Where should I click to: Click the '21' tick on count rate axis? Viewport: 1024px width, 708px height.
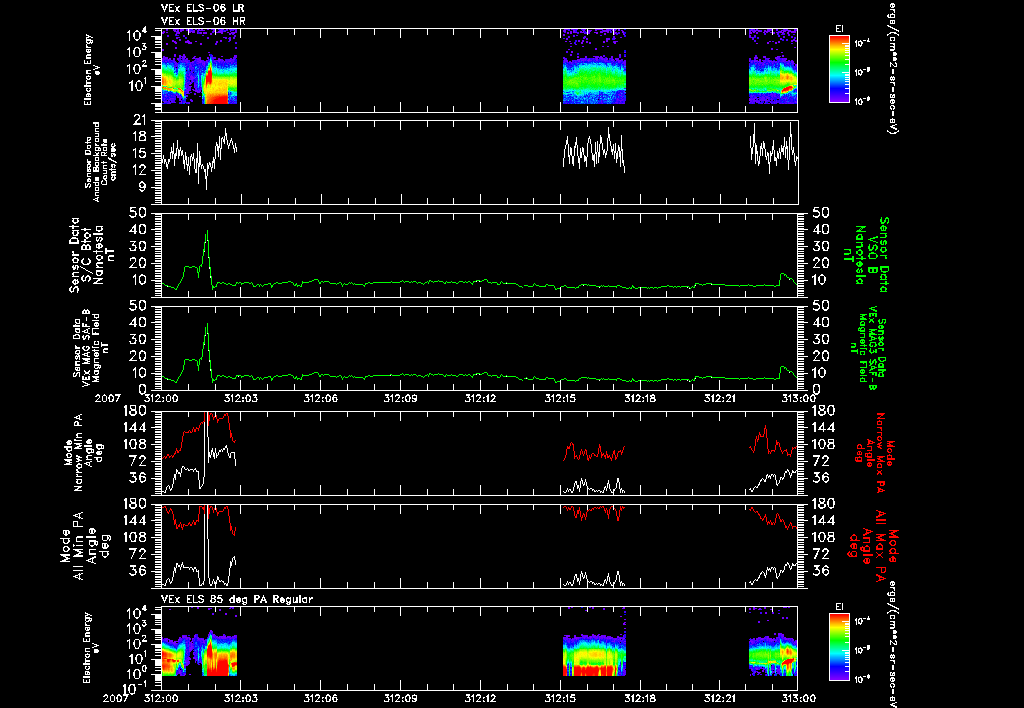click(139, 120)
